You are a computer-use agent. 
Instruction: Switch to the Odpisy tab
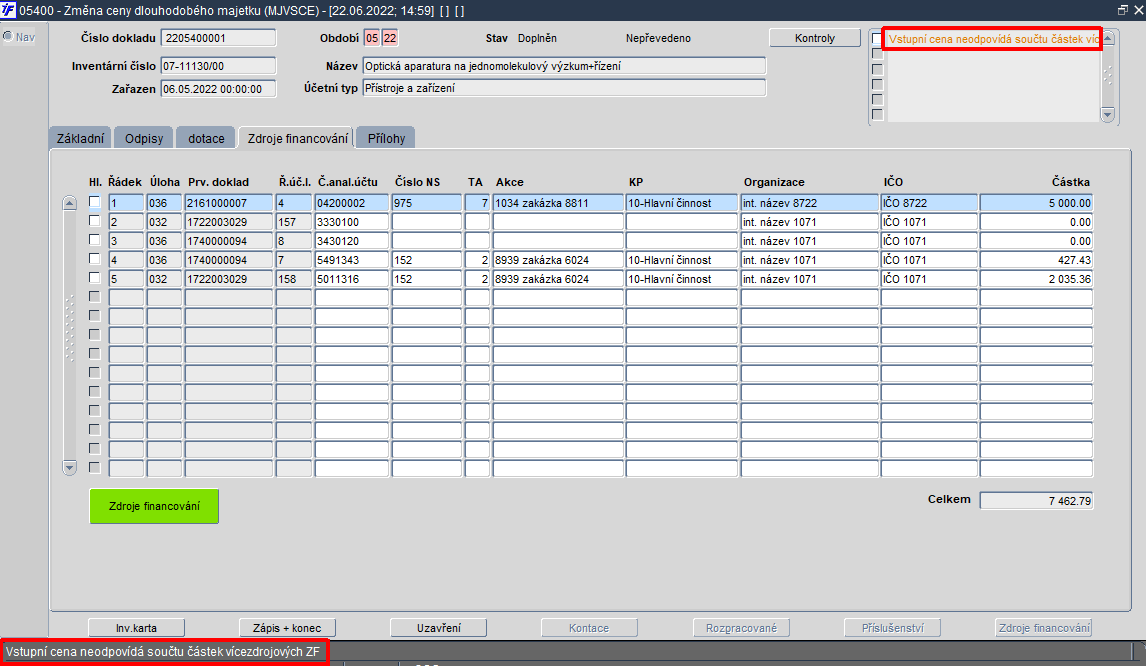pyautogui.click(x=144, y=138)
